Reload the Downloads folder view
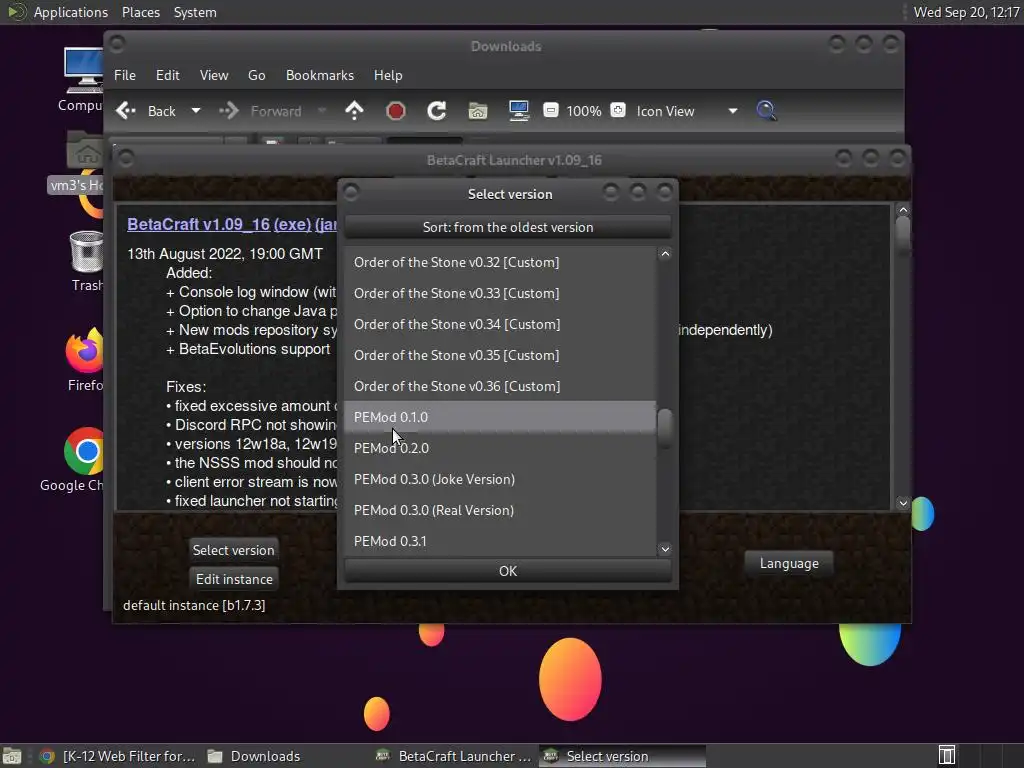Viewport: 1024px width, 768px height. point(436,110)
